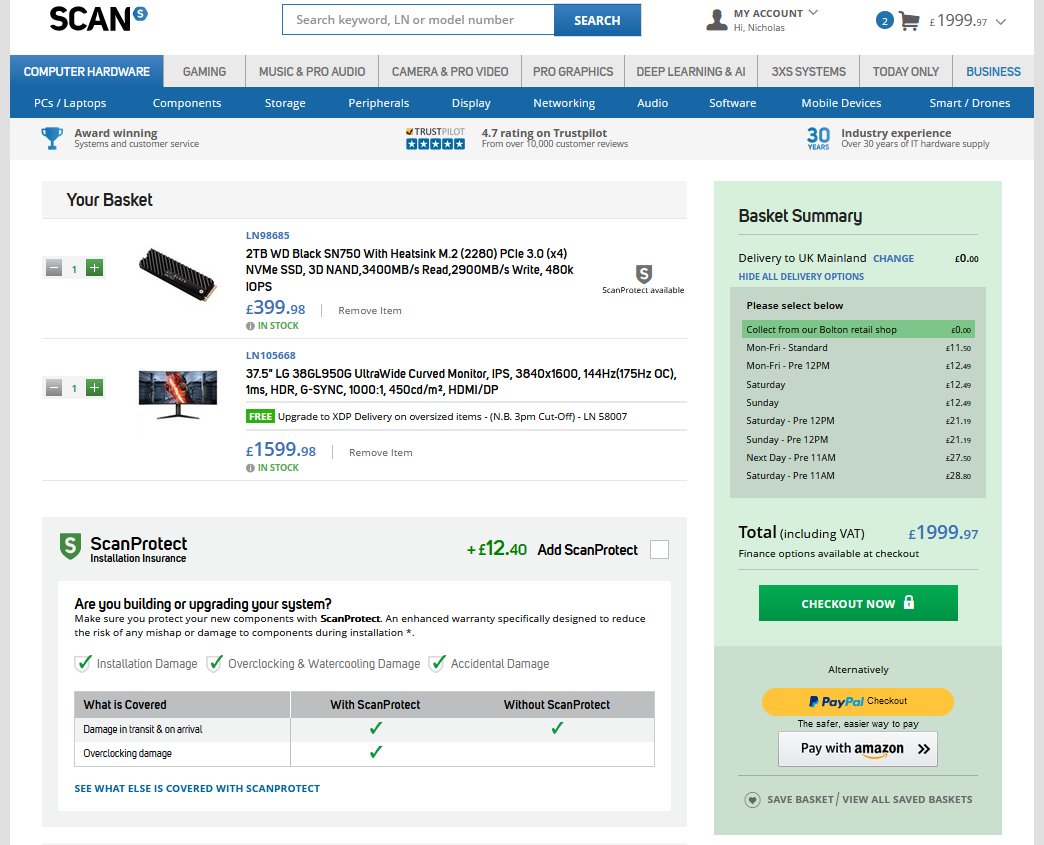Switch to the Pro Graphics tab
This screenshot has height=845, width=1044.
(x=573, y=71)
